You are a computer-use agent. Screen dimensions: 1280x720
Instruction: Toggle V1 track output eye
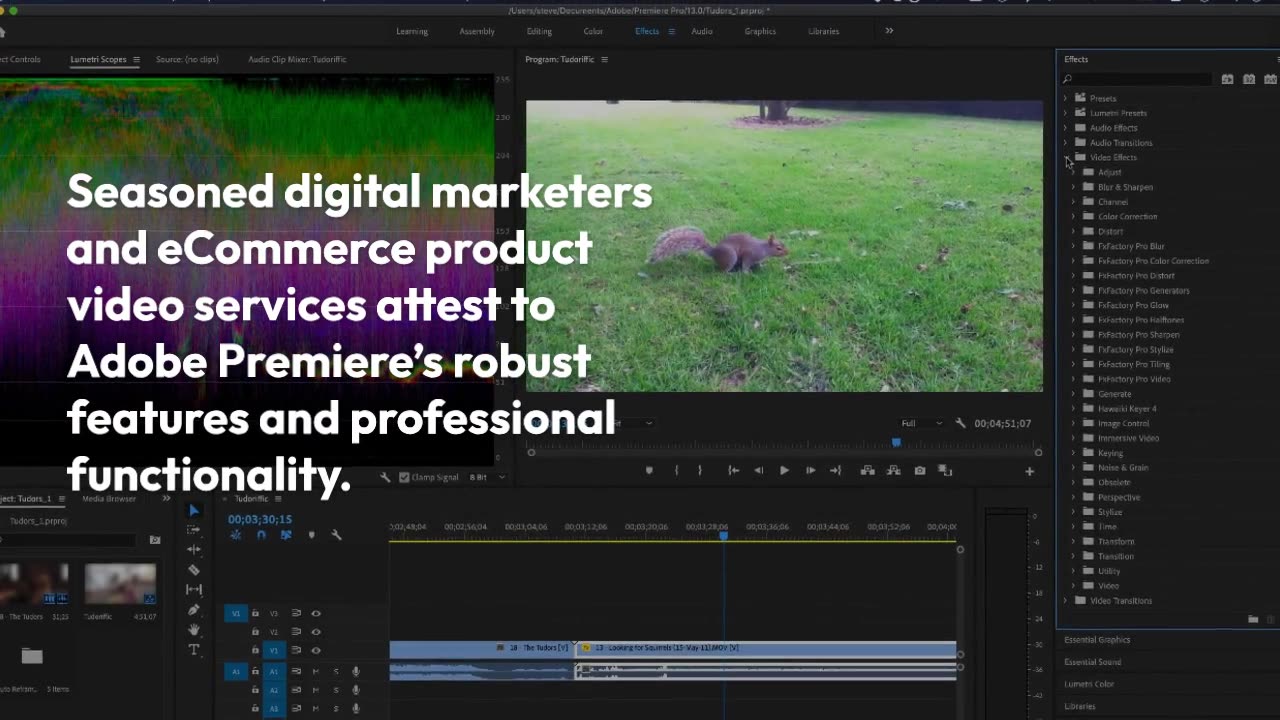click(316, 650)
